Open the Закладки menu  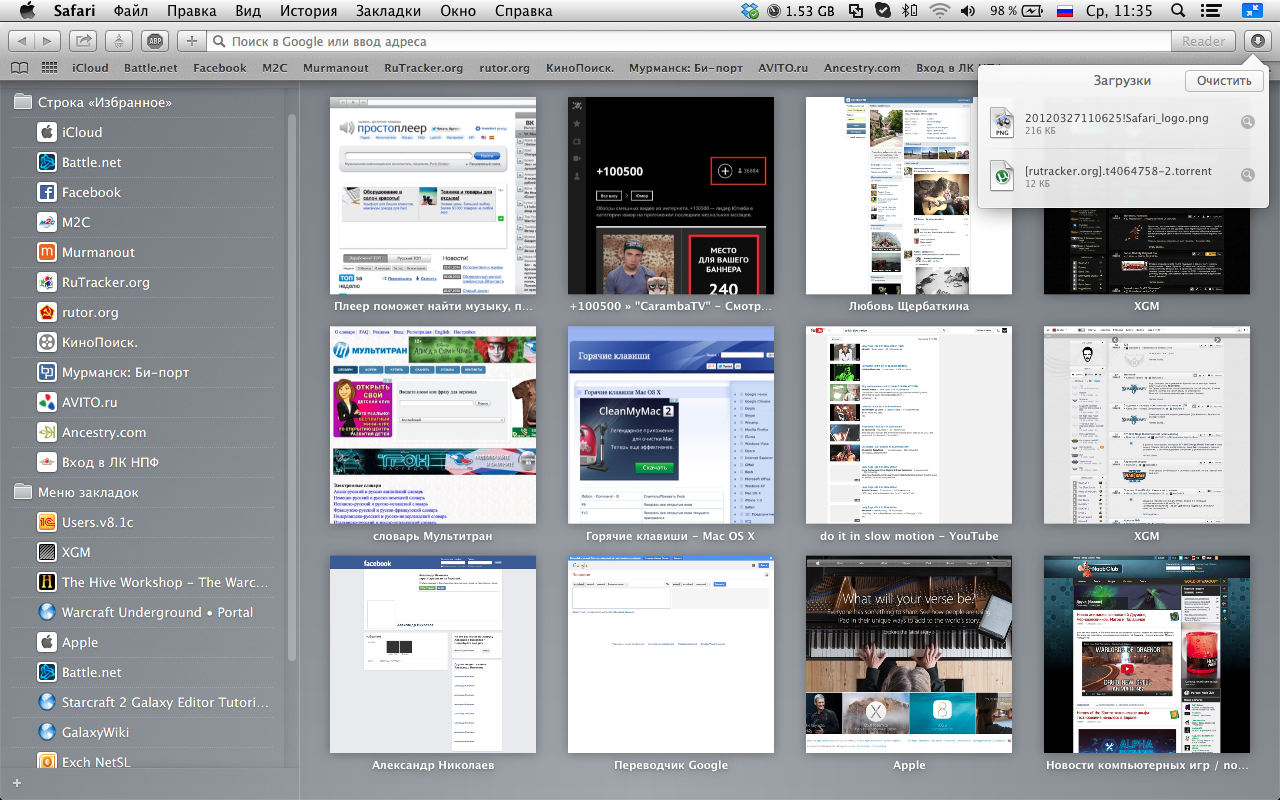pos(388,11)
